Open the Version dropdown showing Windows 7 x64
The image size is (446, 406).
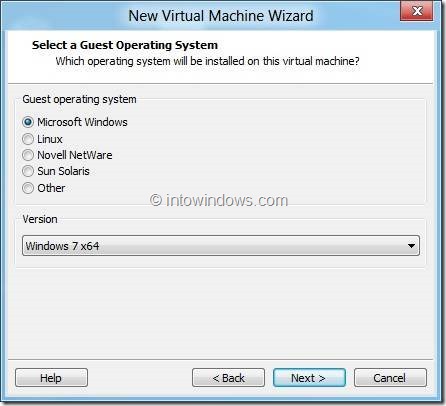coord(221,246)
